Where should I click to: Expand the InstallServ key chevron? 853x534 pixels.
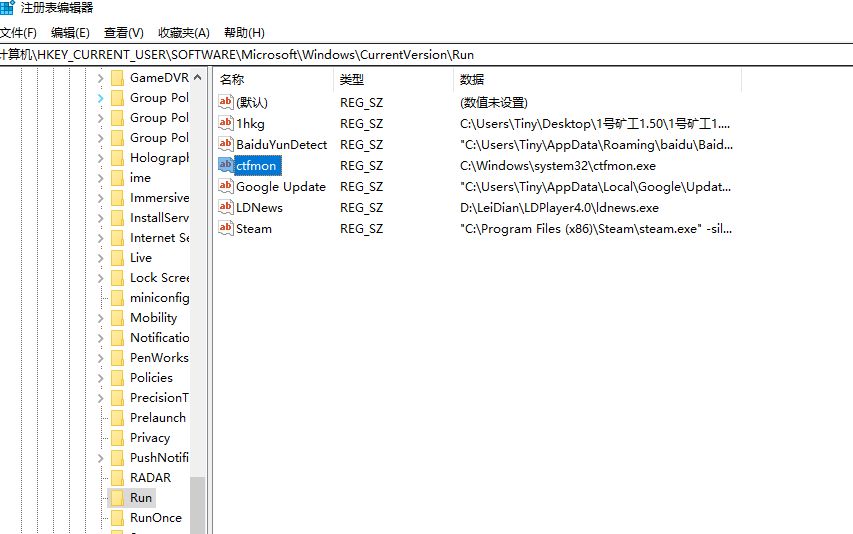pyautogui.click(x=101, y=218)
